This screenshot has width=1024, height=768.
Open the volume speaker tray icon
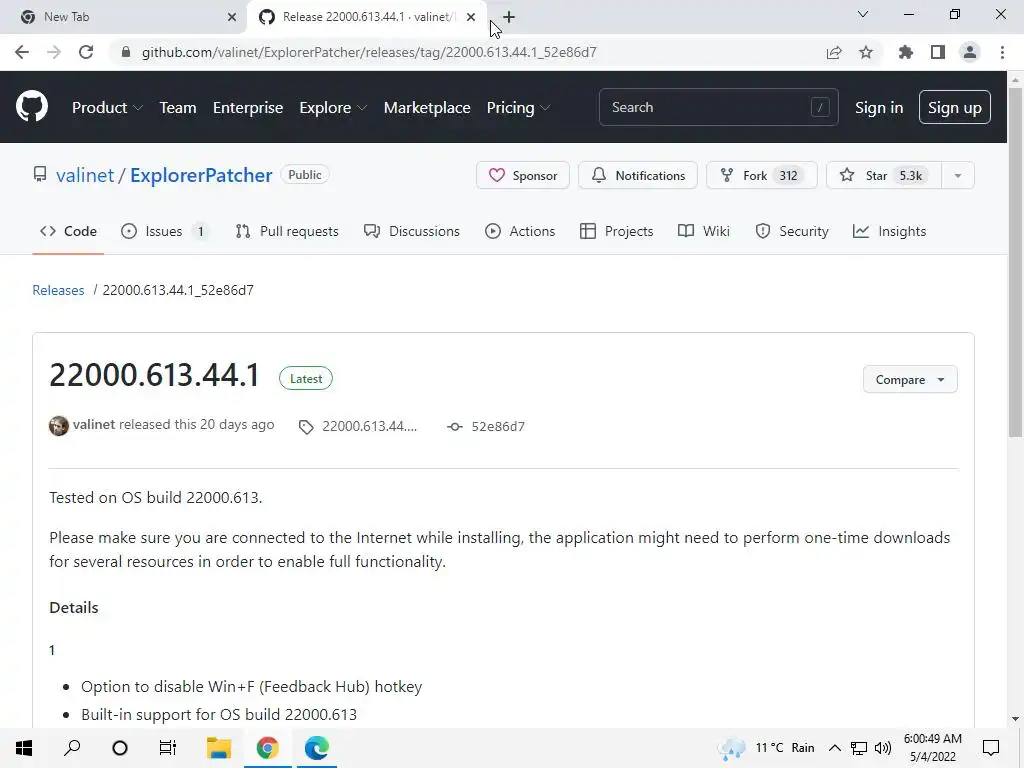point(883,748)
